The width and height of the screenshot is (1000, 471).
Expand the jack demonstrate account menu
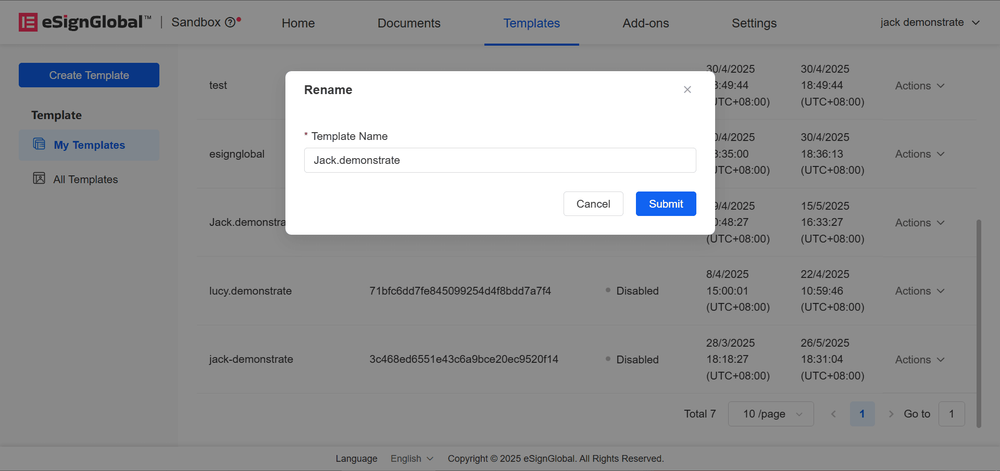pyautogui.click(x=929, y=23)
